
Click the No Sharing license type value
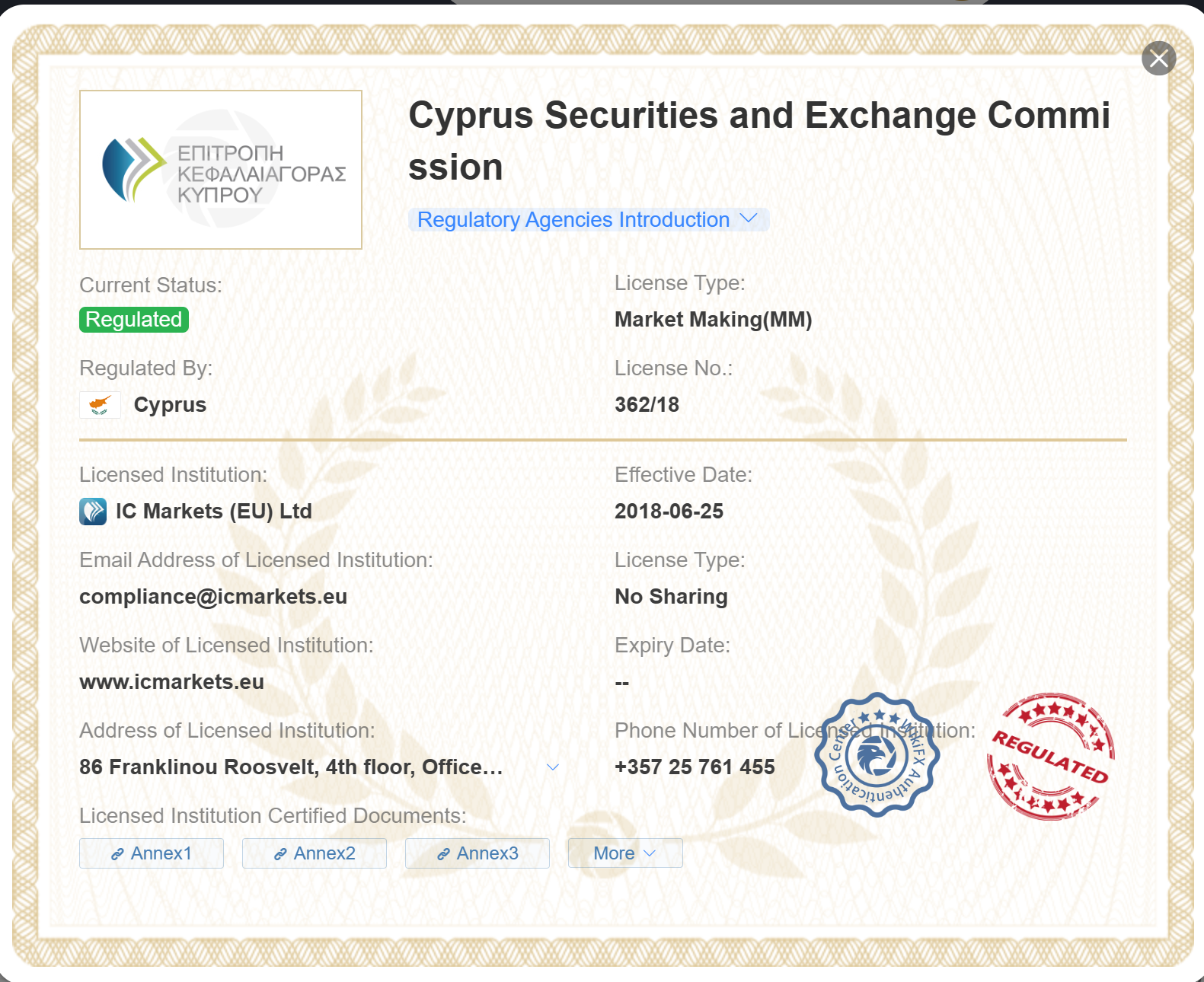pos(672,597)
